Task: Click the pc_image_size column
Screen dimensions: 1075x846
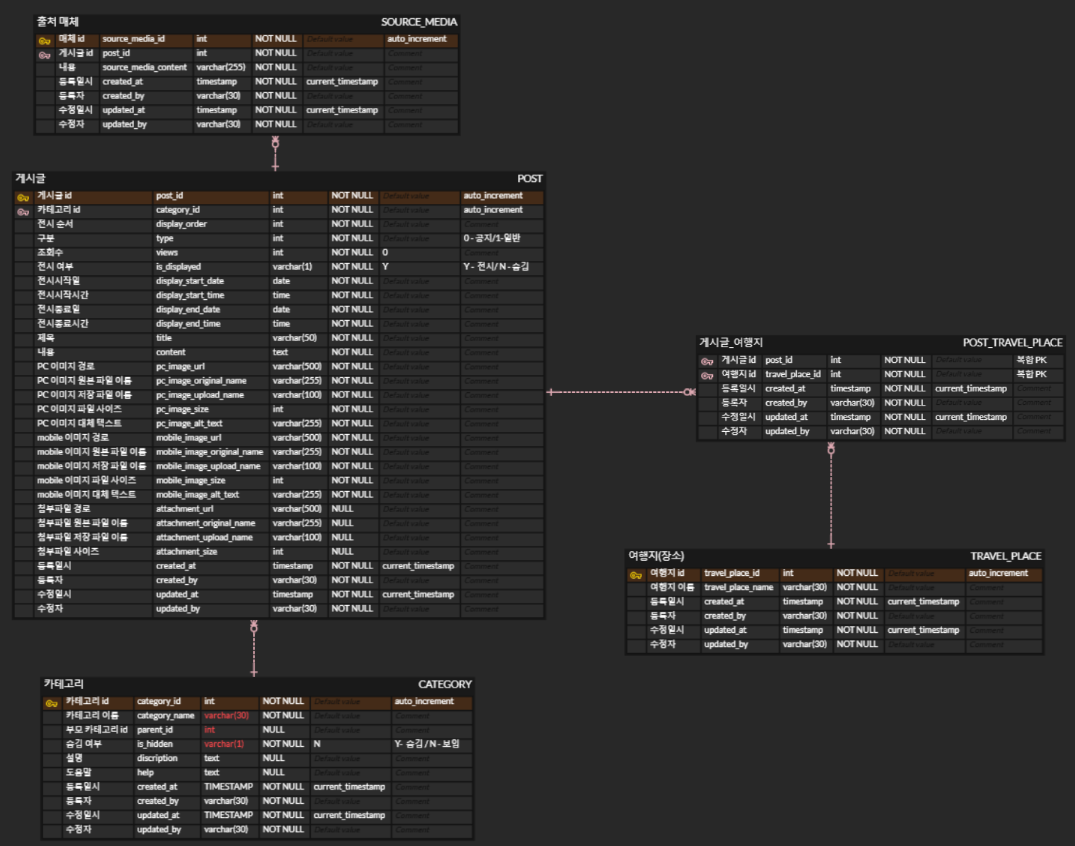Action: click(182, 409)
